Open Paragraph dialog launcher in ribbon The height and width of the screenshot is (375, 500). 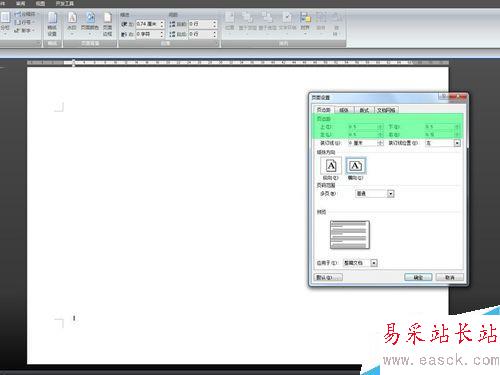(x=216, y=43)
